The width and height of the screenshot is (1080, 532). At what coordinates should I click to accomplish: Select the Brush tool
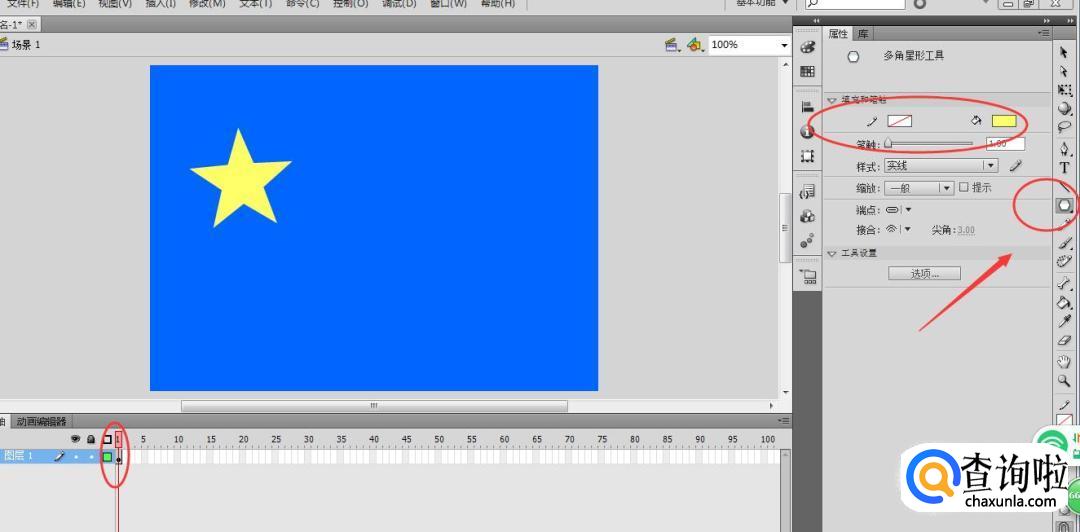(1065, 243)
